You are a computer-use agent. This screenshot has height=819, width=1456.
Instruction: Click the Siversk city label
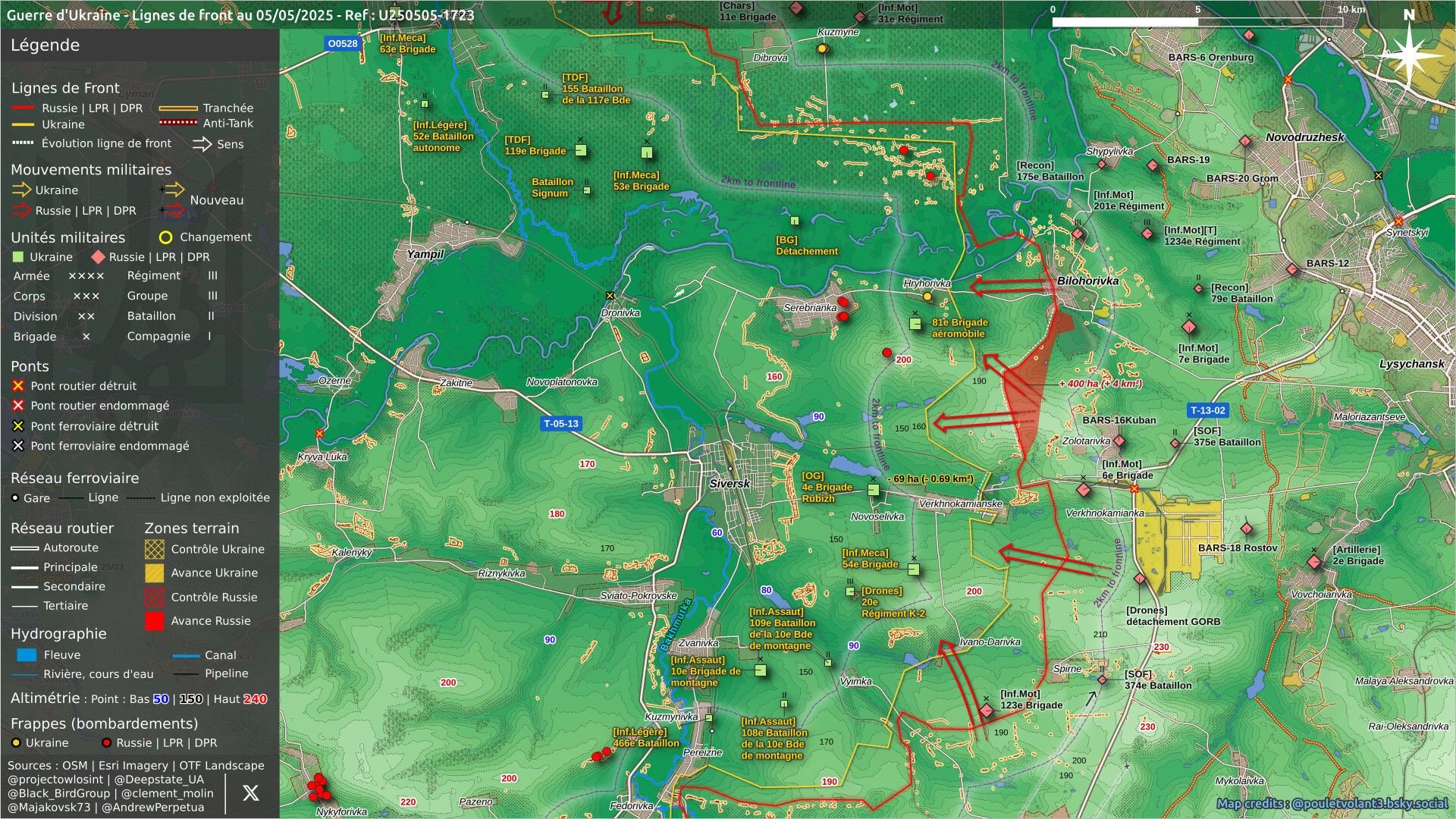point(730,484)
